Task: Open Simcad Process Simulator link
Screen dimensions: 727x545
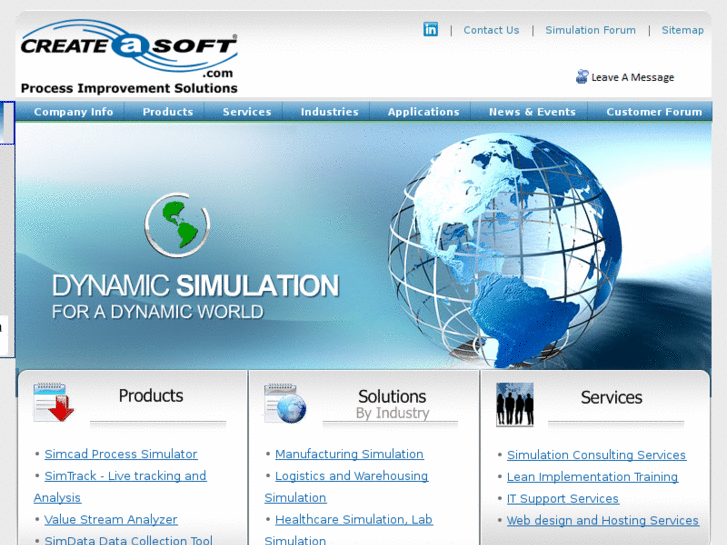Action: (121, 454)
